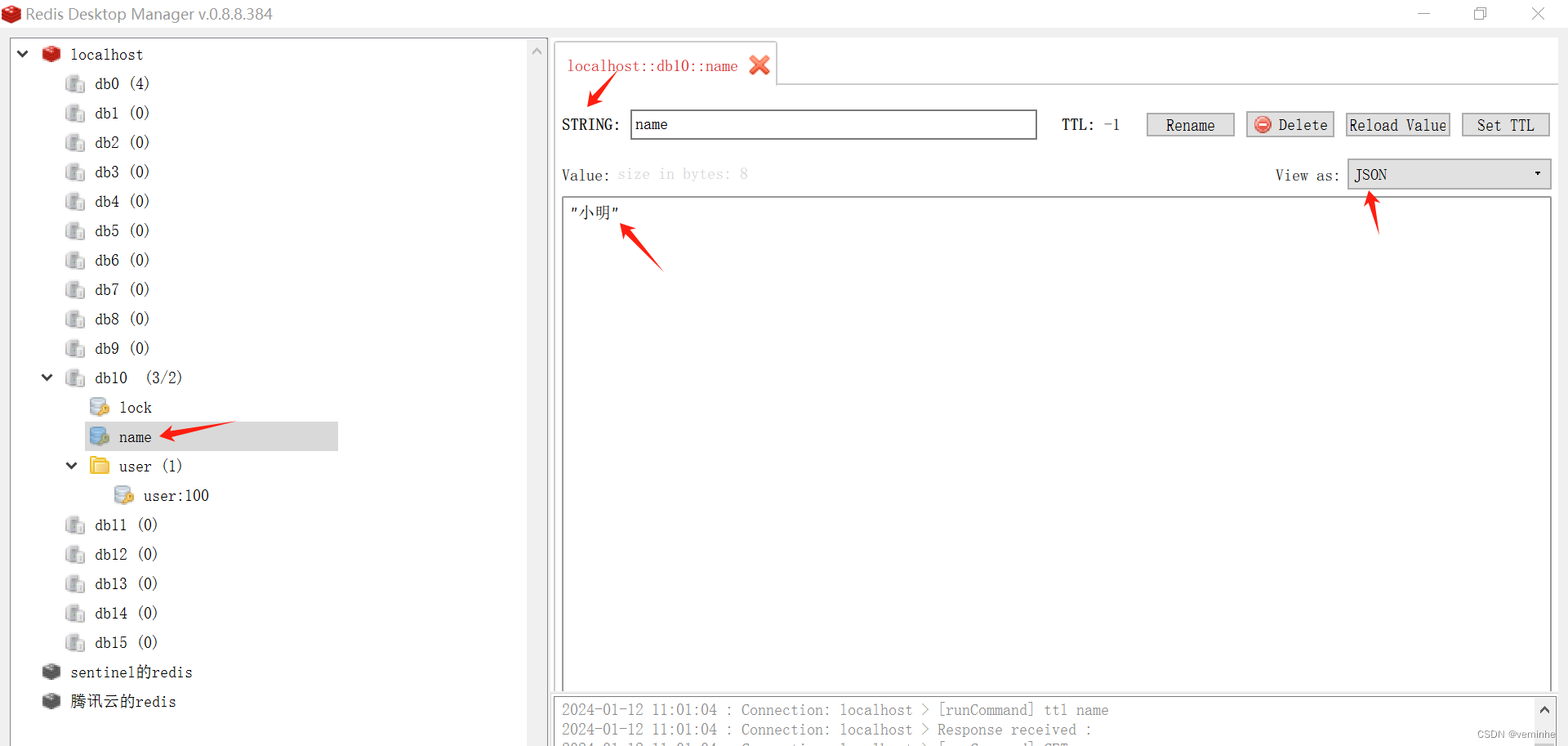Click the Rename button
The width and height of the screenshot is (1568, 746).
[x=1190, y=125]
